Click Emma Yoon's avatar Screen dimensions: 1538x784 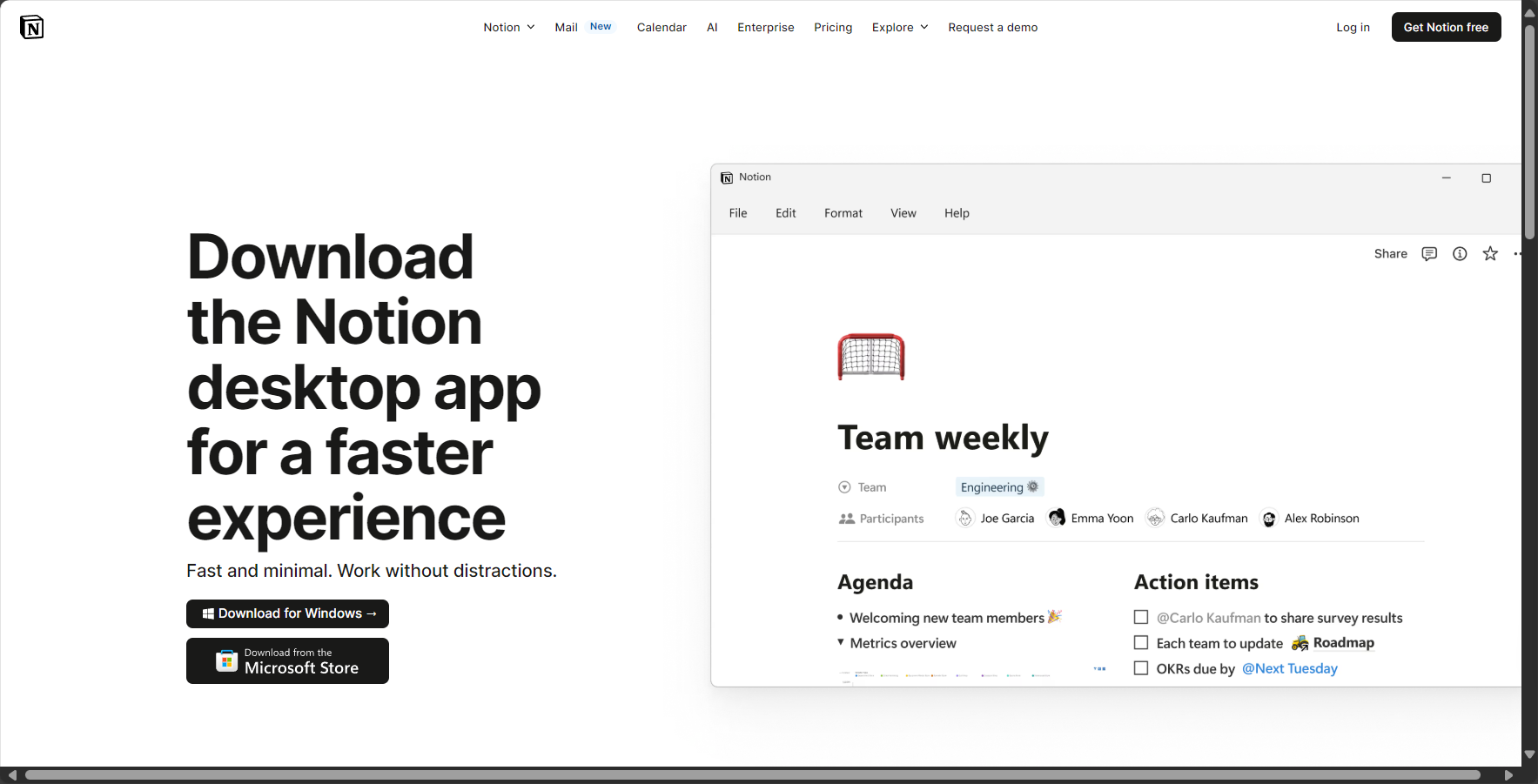click(1057, 518)
